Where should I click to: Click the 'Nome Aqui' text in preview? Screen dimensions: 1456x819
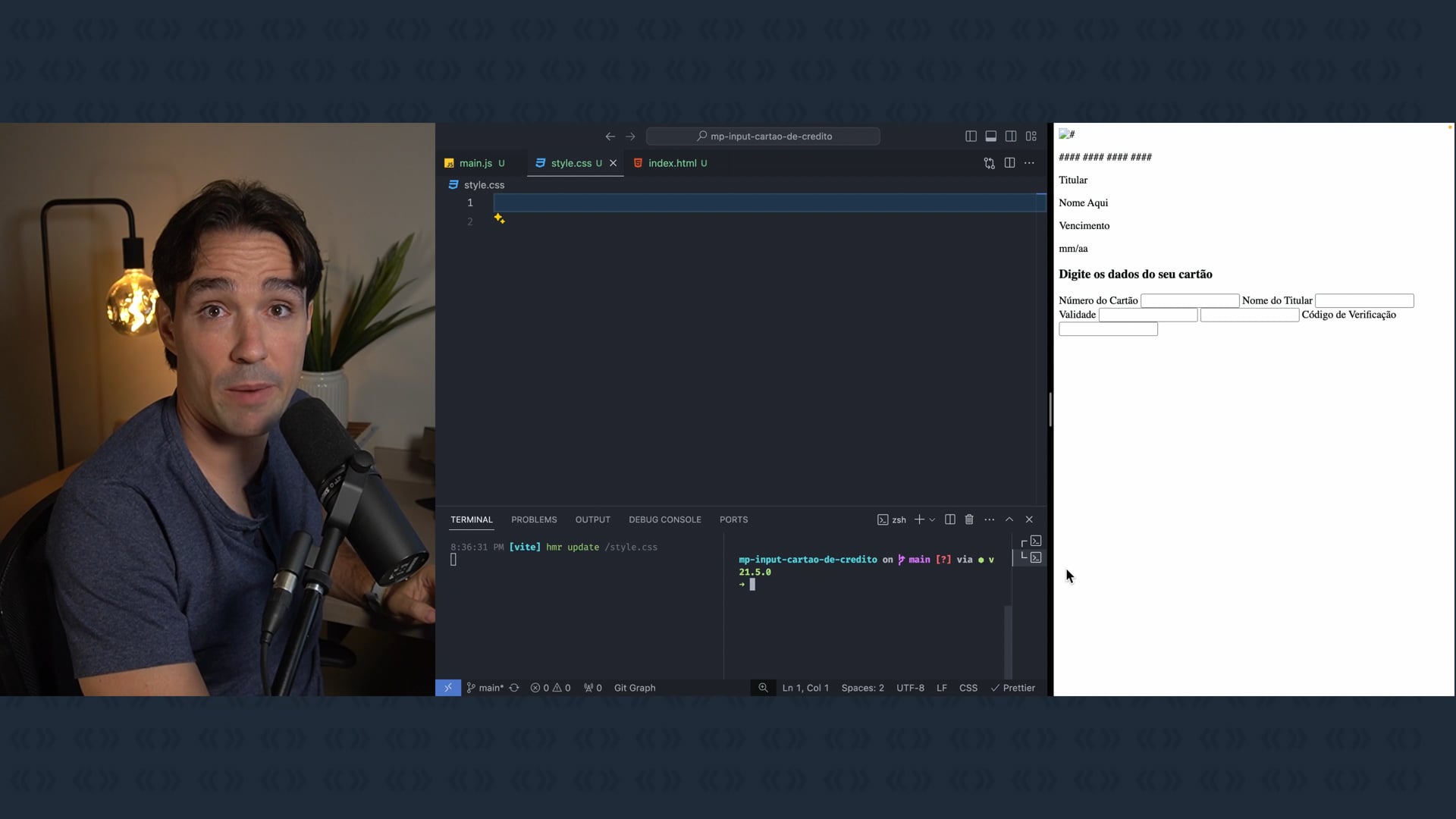[1083, 202]
